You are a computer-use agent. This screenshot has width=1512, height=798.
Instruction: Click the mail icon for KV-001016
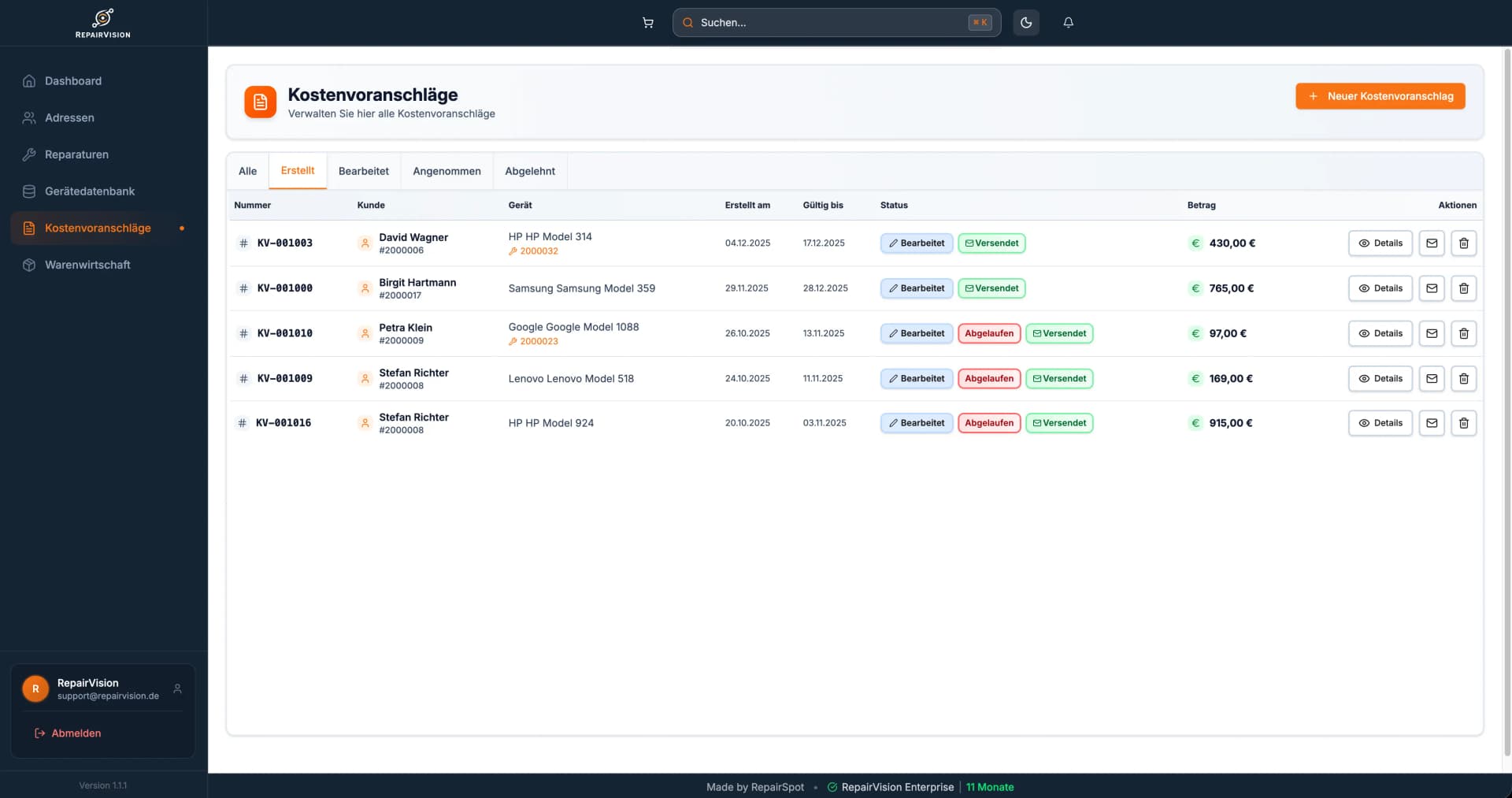(1431, 423)
